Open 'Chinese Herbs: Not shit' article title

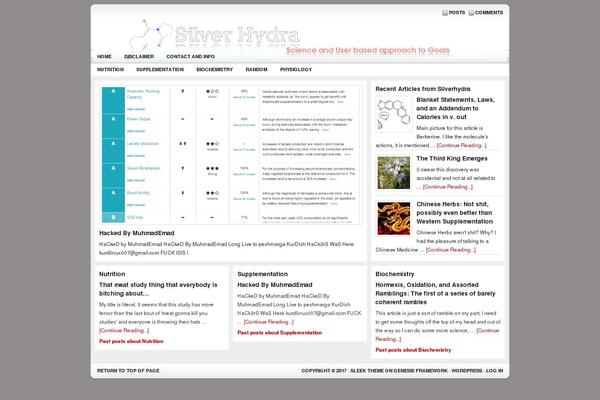point(455,213)
